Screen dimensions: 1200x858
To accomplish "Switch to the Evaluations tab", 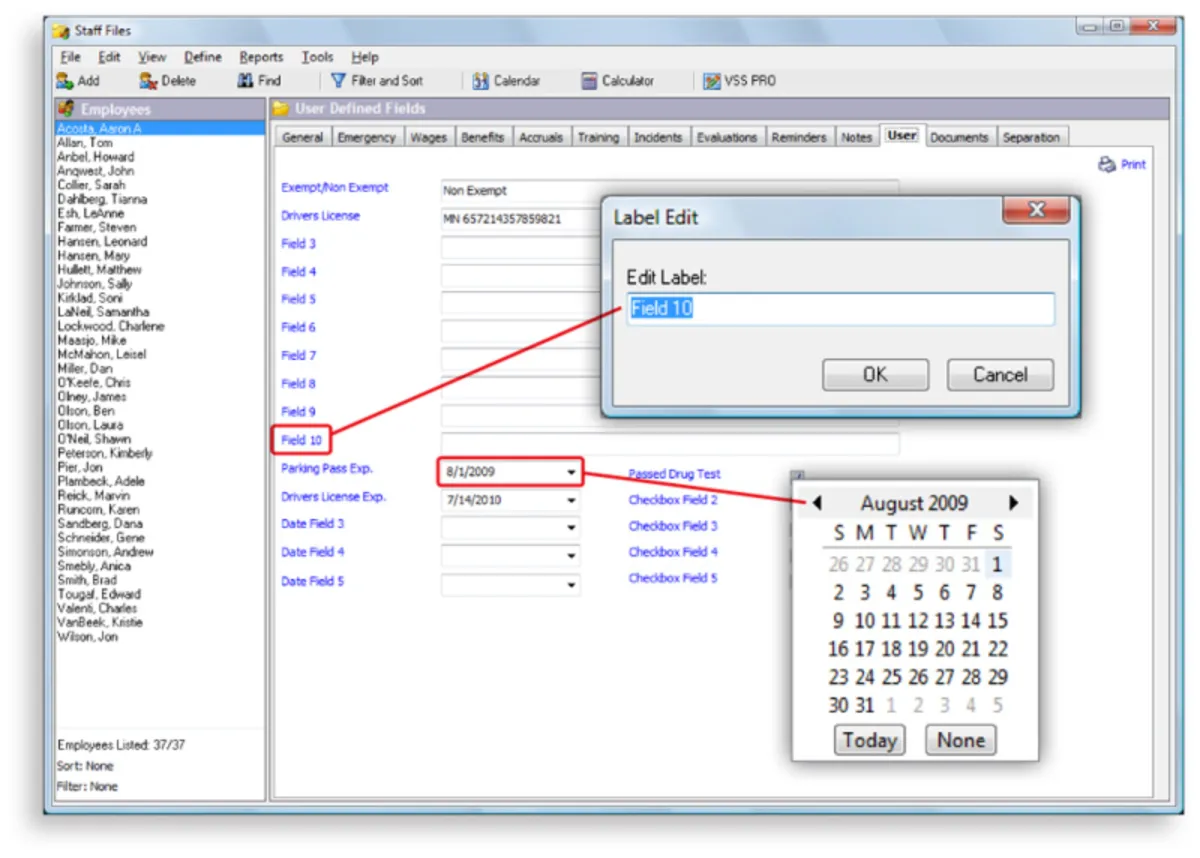I will [728, 138].
